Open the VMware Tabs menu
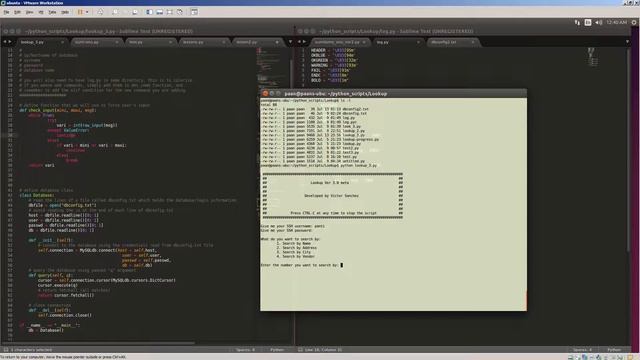640x360 pixels. pyautogui.click(x=52, y=12)
